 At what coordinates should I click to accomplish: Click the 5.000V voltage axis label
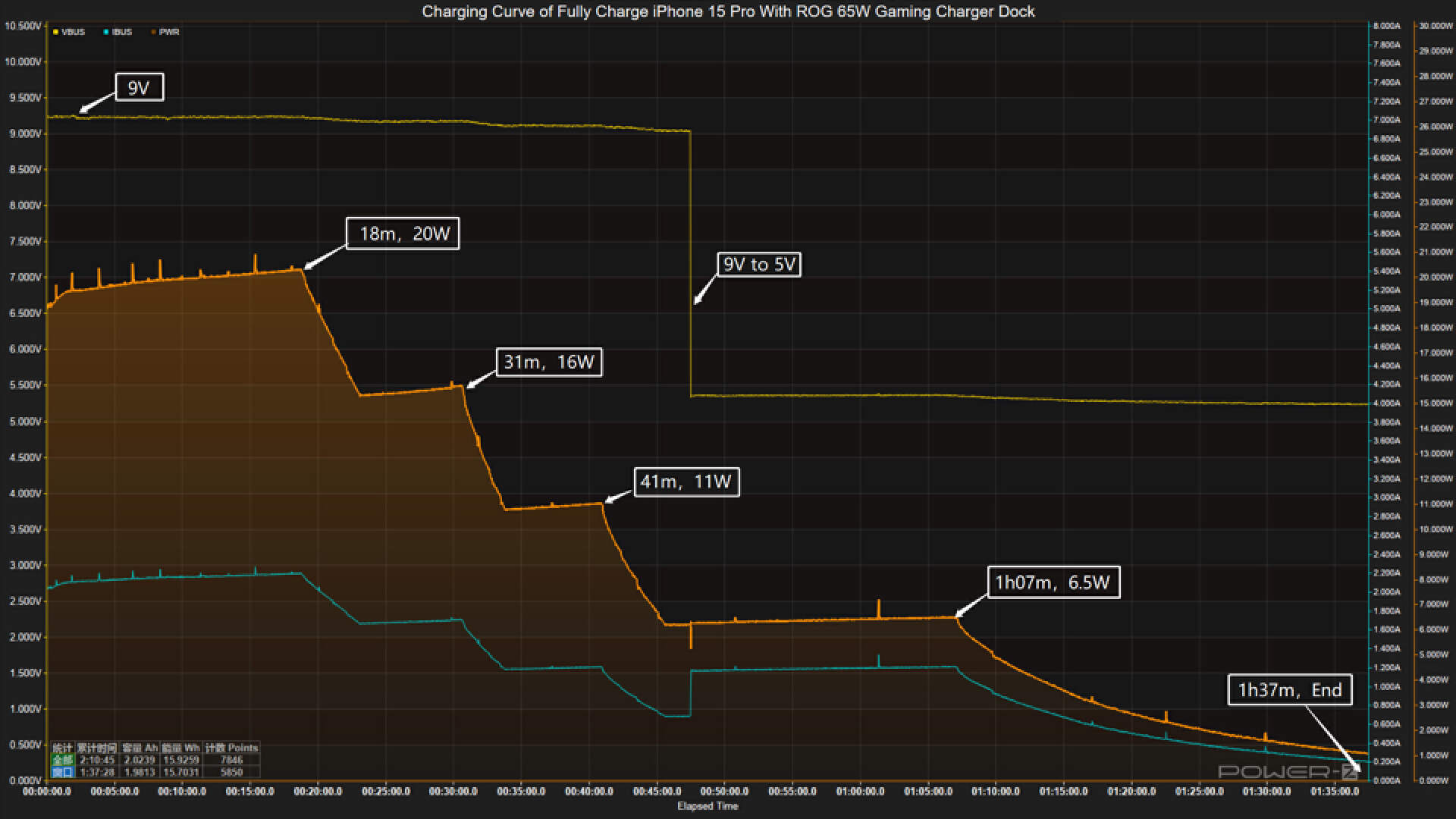pos(25,422)
